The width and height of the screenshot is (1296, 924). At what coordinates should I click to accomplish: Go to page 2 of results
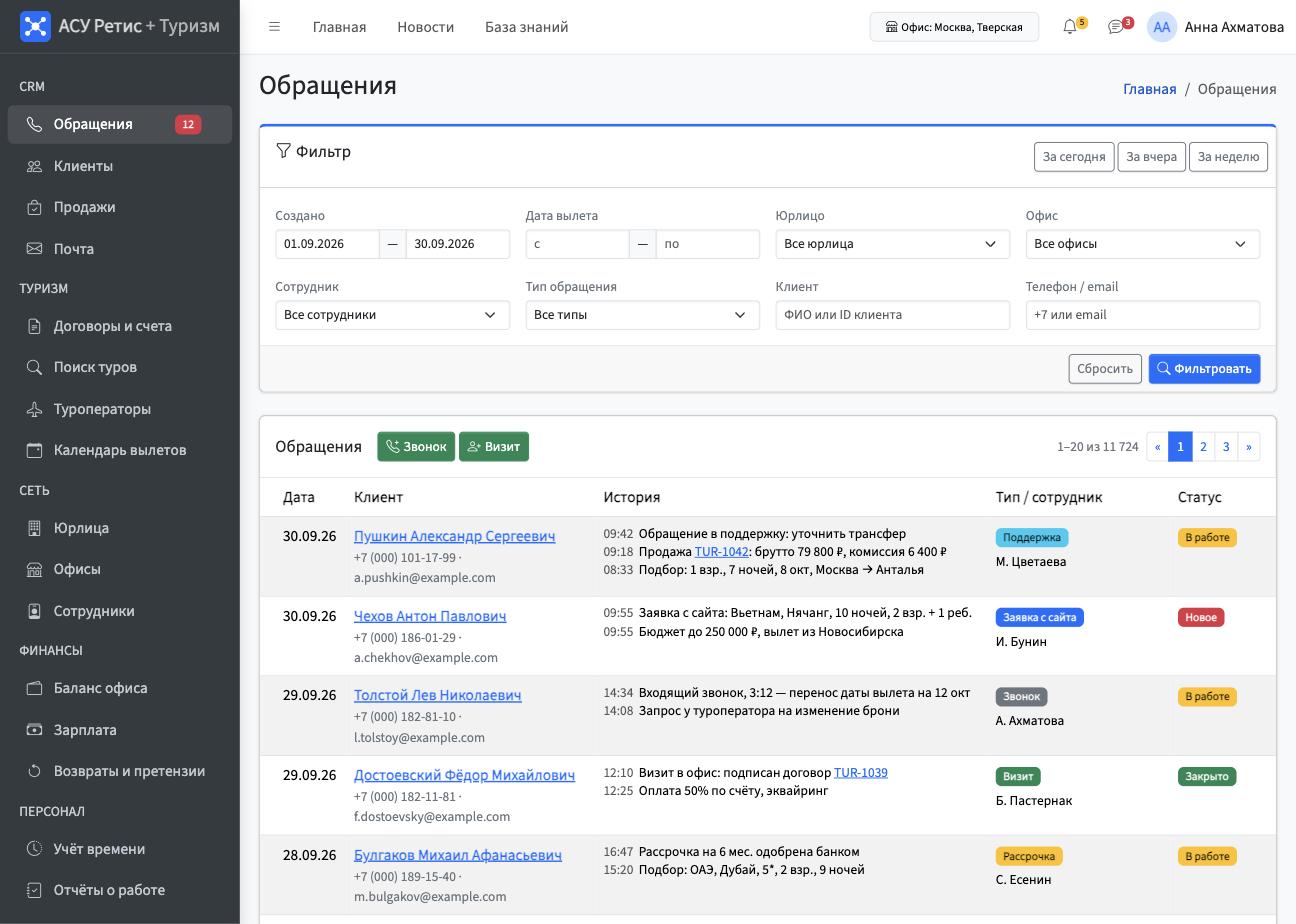tap(1203, 447)
